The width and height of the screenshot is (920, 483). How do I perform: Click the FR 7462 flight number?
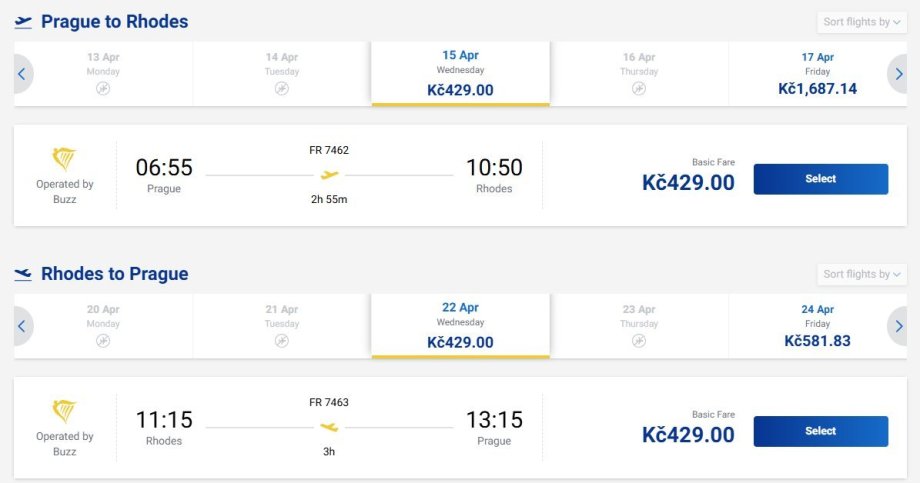[x=329, y=151]
